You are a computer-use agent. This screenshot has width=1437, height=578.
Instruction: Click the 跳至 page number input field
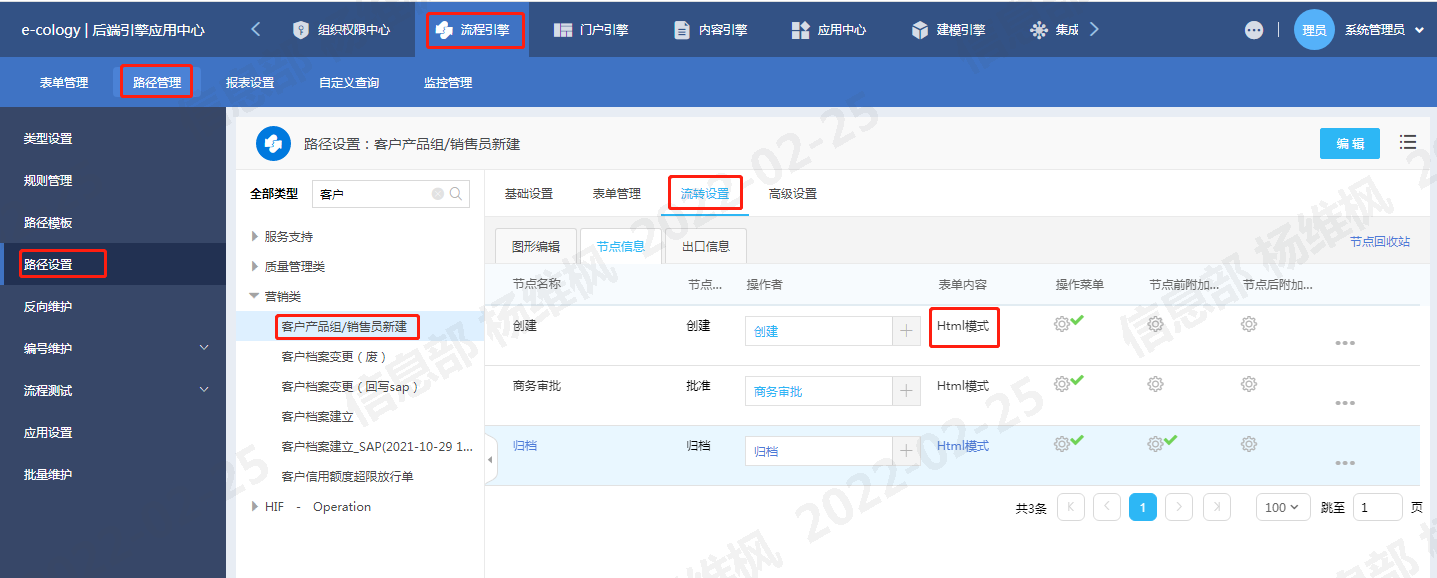1377,507
